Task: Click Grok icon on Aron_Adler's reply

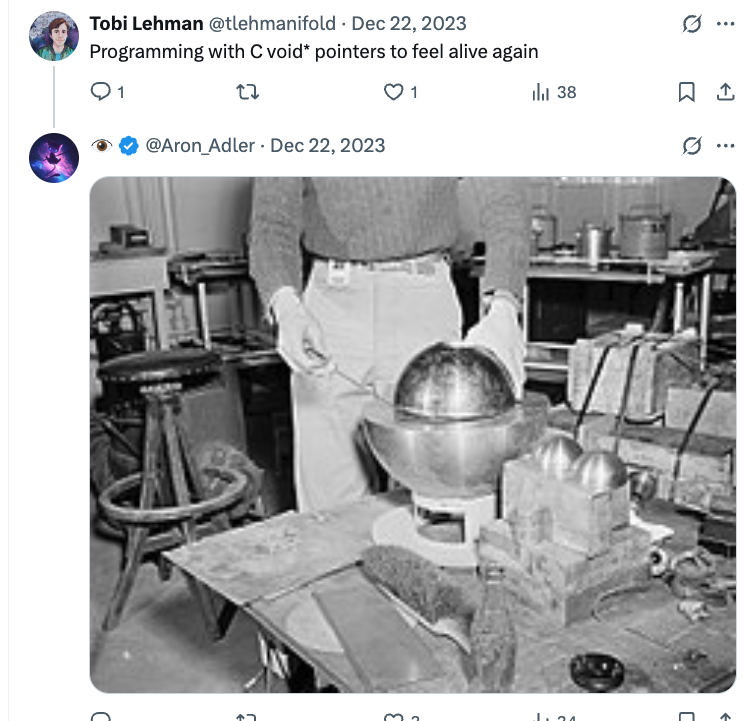Action: tap(691, 146)
